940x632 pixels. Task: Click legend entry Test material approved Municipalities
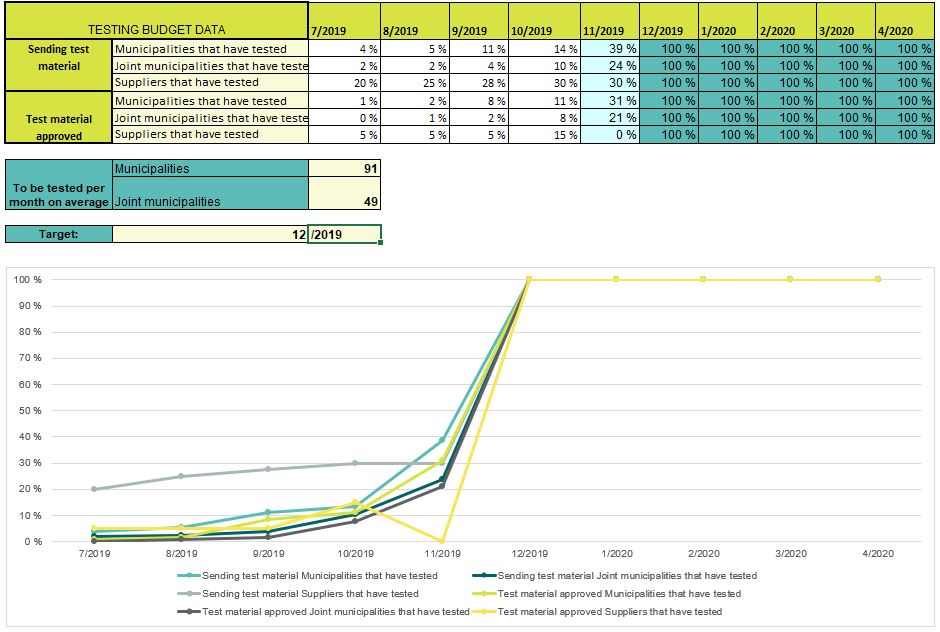619,593
